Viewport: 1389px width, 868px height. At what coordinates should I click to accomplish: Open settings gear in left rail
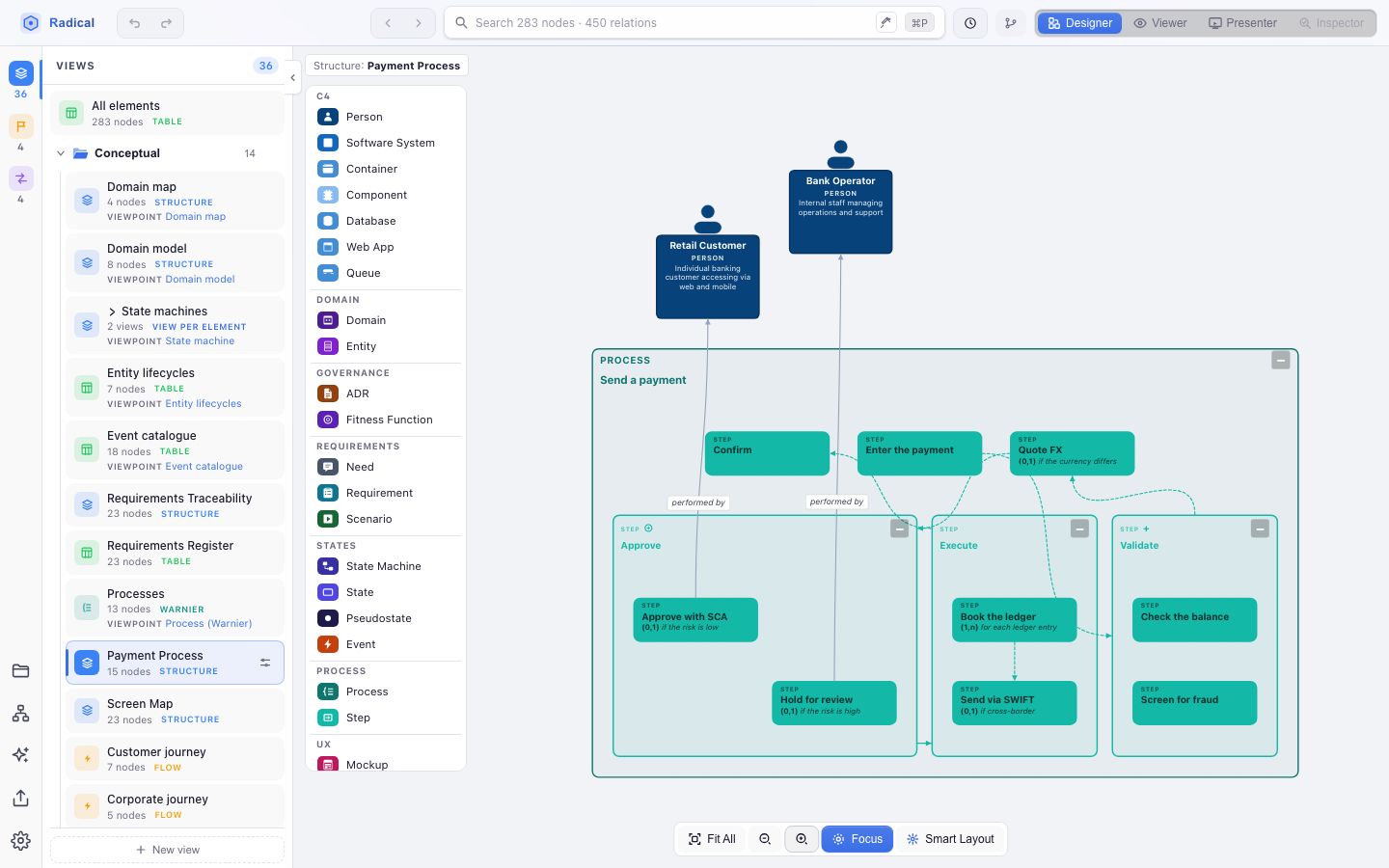[x=20, y=840]
